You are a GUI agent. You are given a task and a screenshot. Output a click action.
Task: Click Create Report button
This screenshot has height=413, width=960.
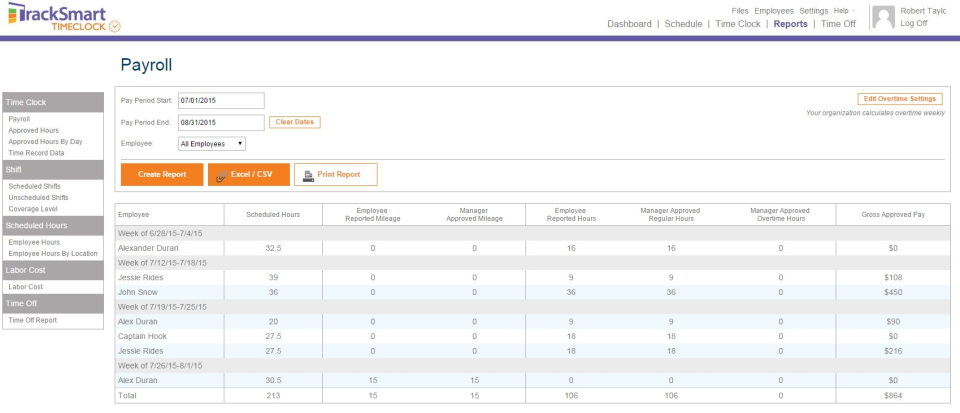[162, 174]
